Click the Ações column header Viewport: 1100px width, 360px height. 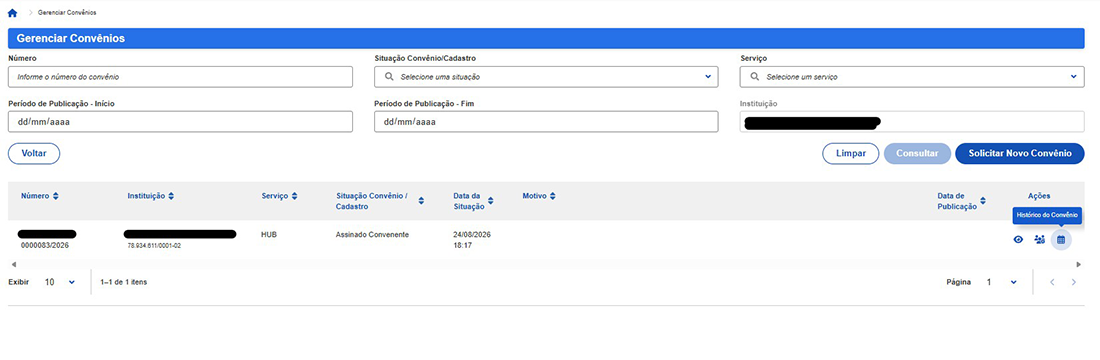click(x=1039, y=196)
